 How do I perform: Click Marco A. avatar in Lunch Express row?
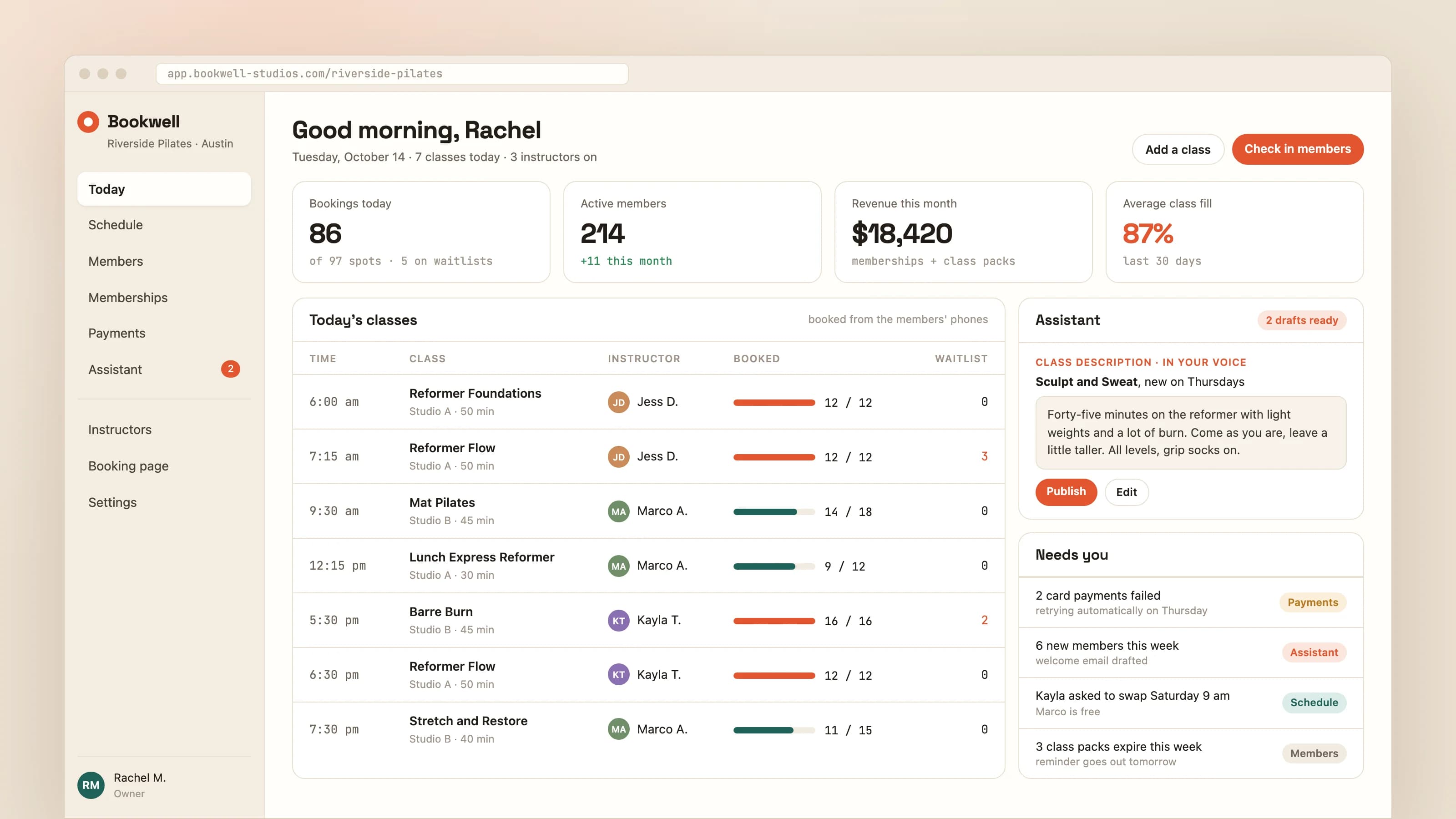coord(618,566)
